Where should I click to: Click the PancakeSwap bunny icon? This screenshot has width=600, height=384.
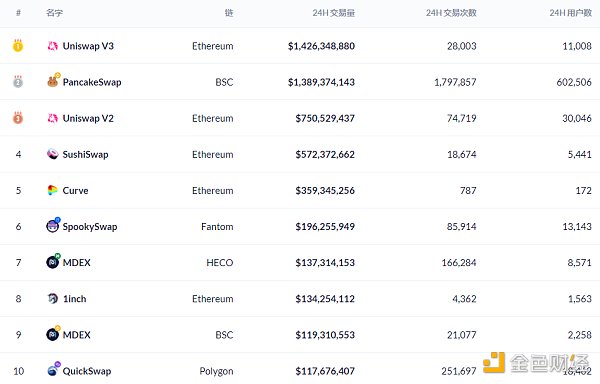53,81
